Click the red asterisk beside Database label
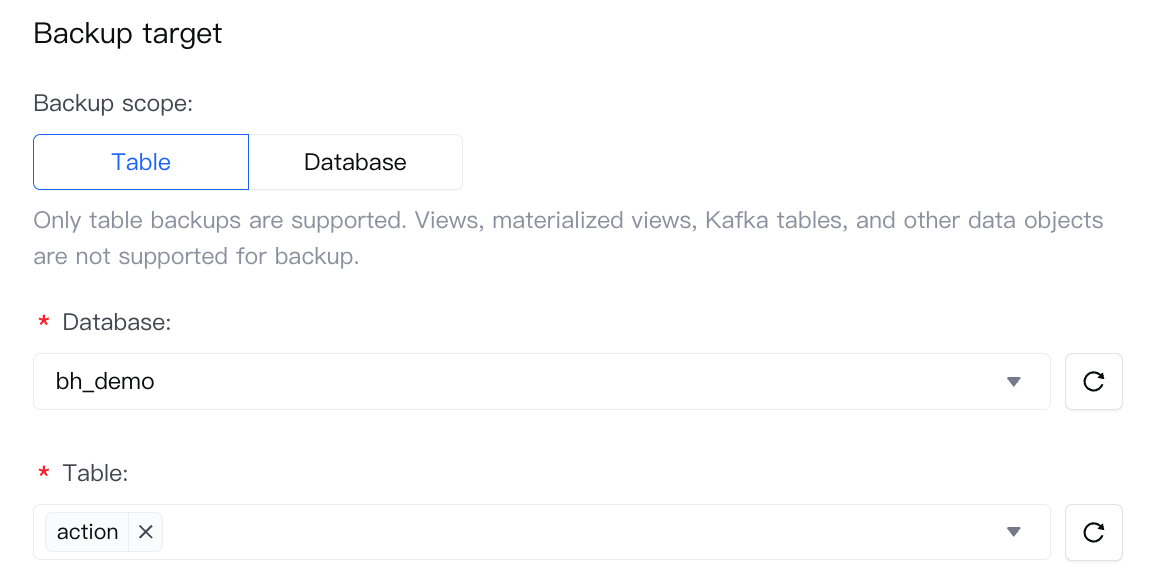Image resolution: width=1164 pixels, height=586 pixels. pyautogui.click(x=44, y=324)
